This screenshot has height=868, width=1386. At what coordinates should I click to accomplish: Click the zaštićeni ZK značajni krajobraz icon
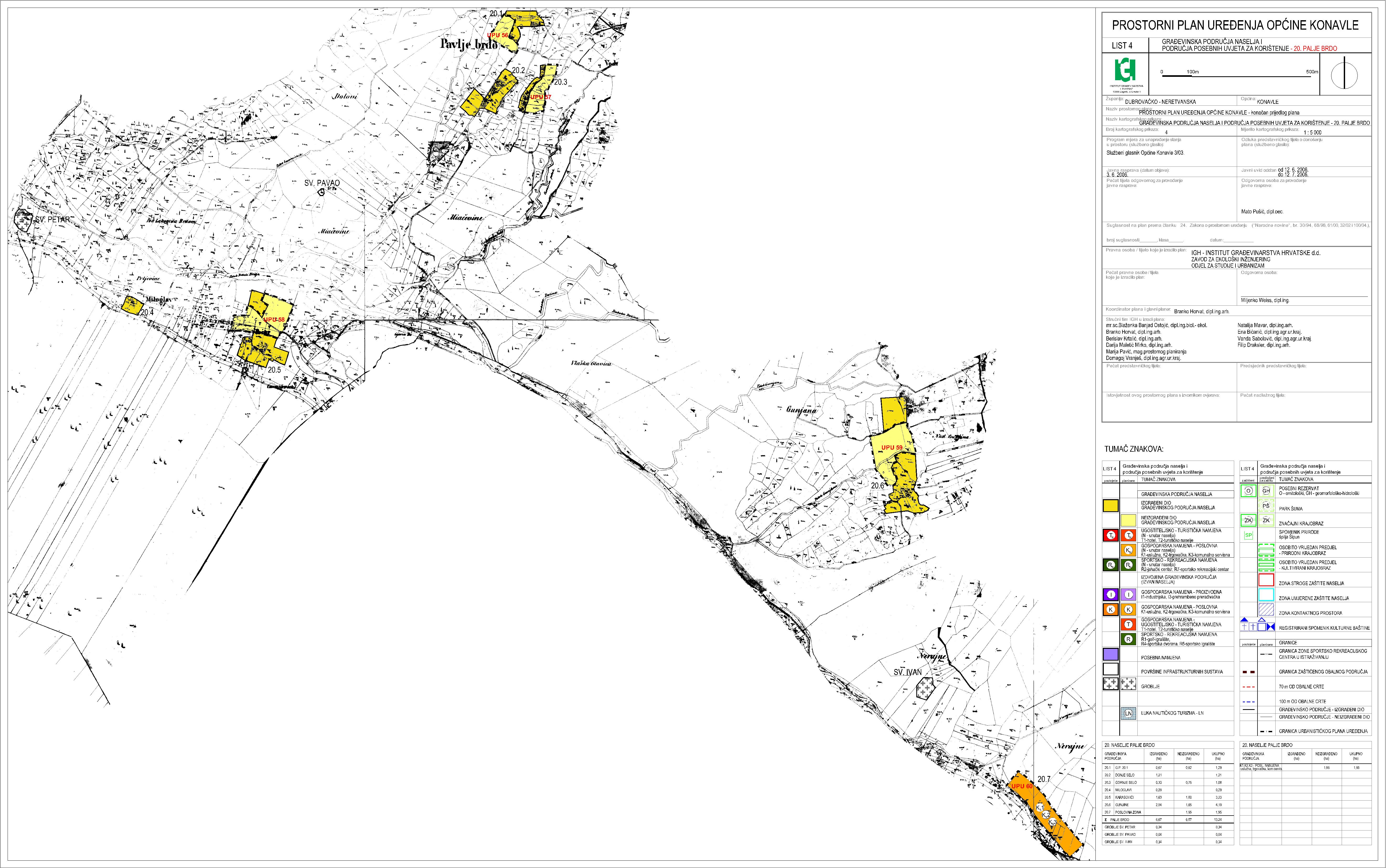pyautogui.click(x=1248, y=521)
